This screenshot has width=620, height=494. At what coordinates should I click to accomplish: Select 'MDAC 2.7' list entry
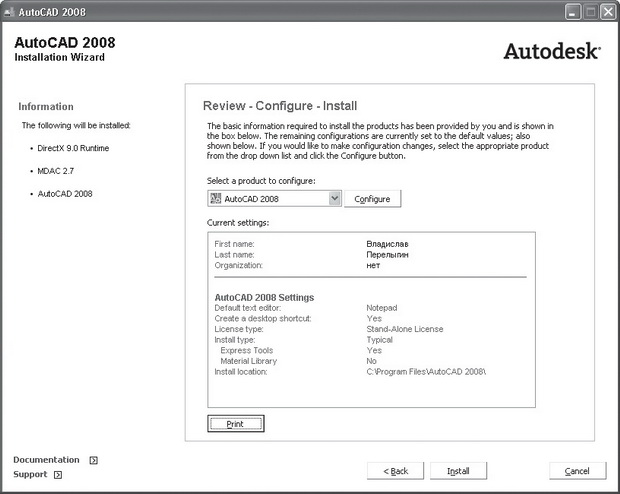55,171
